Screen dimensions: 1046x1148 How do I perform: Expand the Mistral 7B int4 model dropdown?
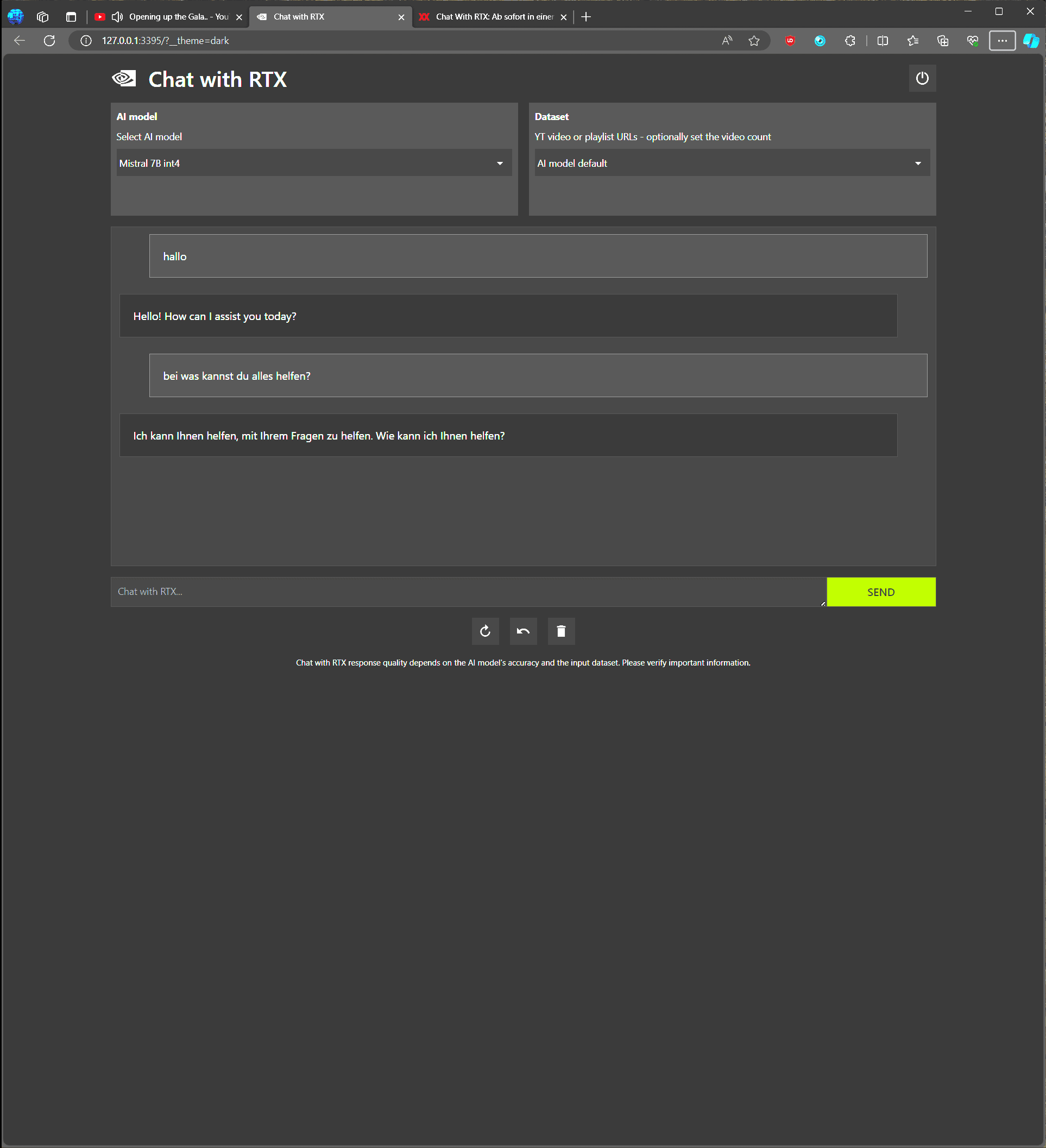(x=314, y=163)
